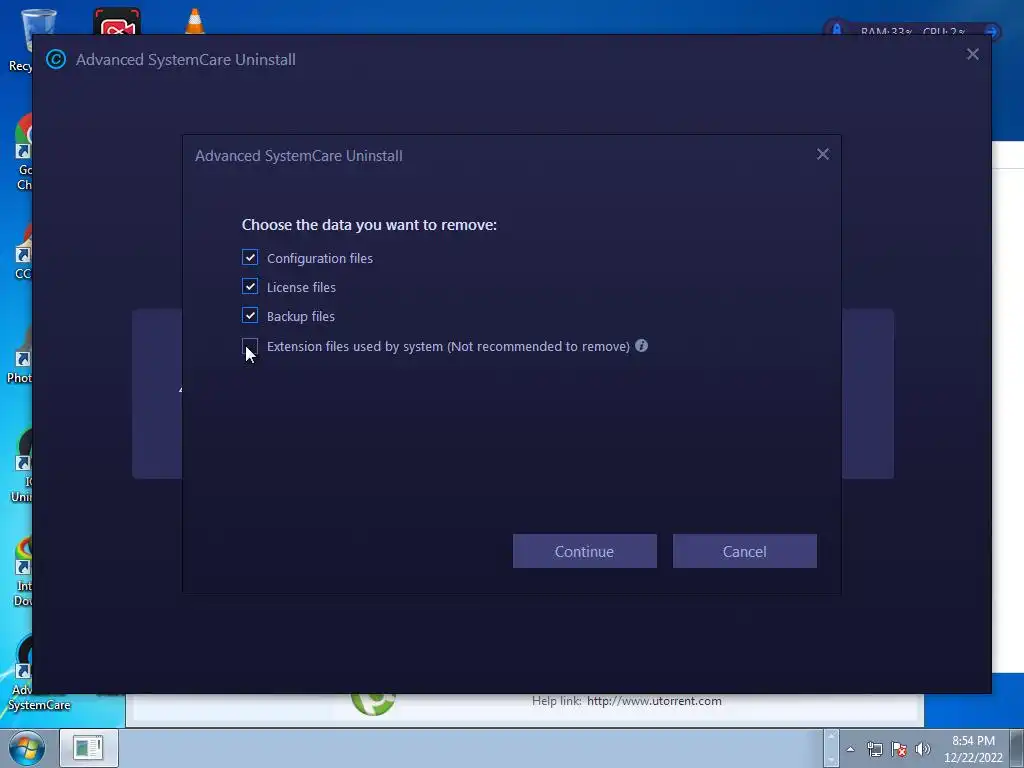Open the utorrent.com help link
Screen dimensions: 1024x768
pos(654,701)
